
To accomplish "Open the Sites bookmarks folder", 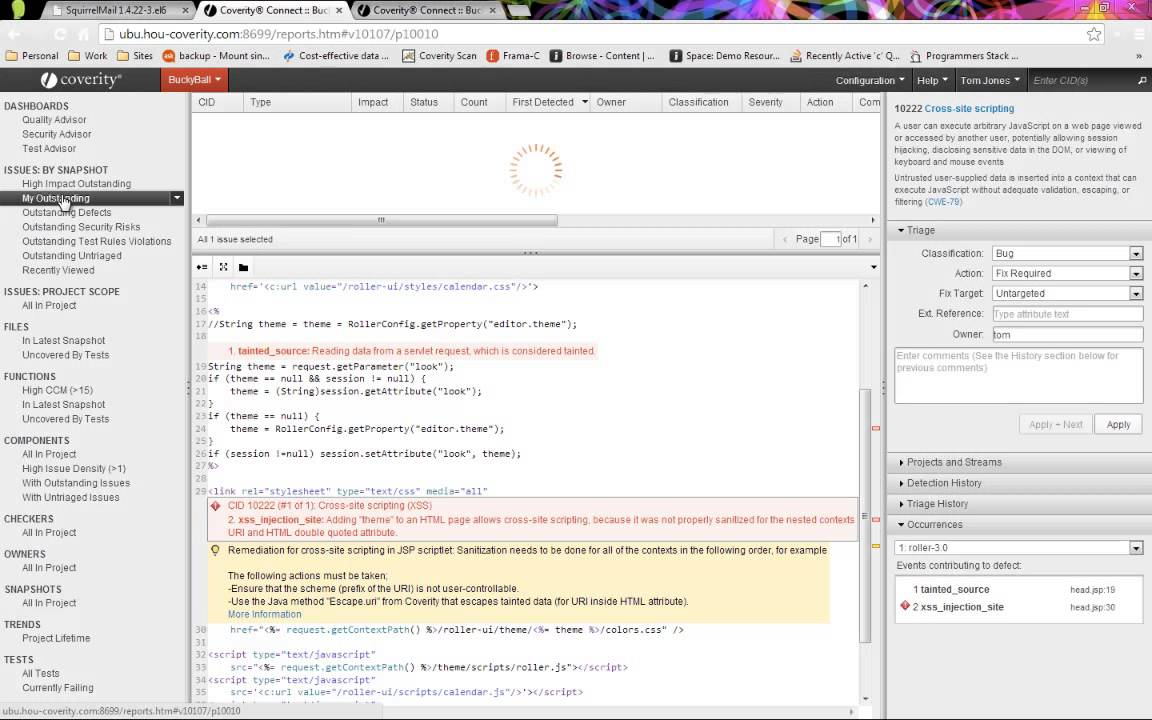I will [x=134, y=56].
